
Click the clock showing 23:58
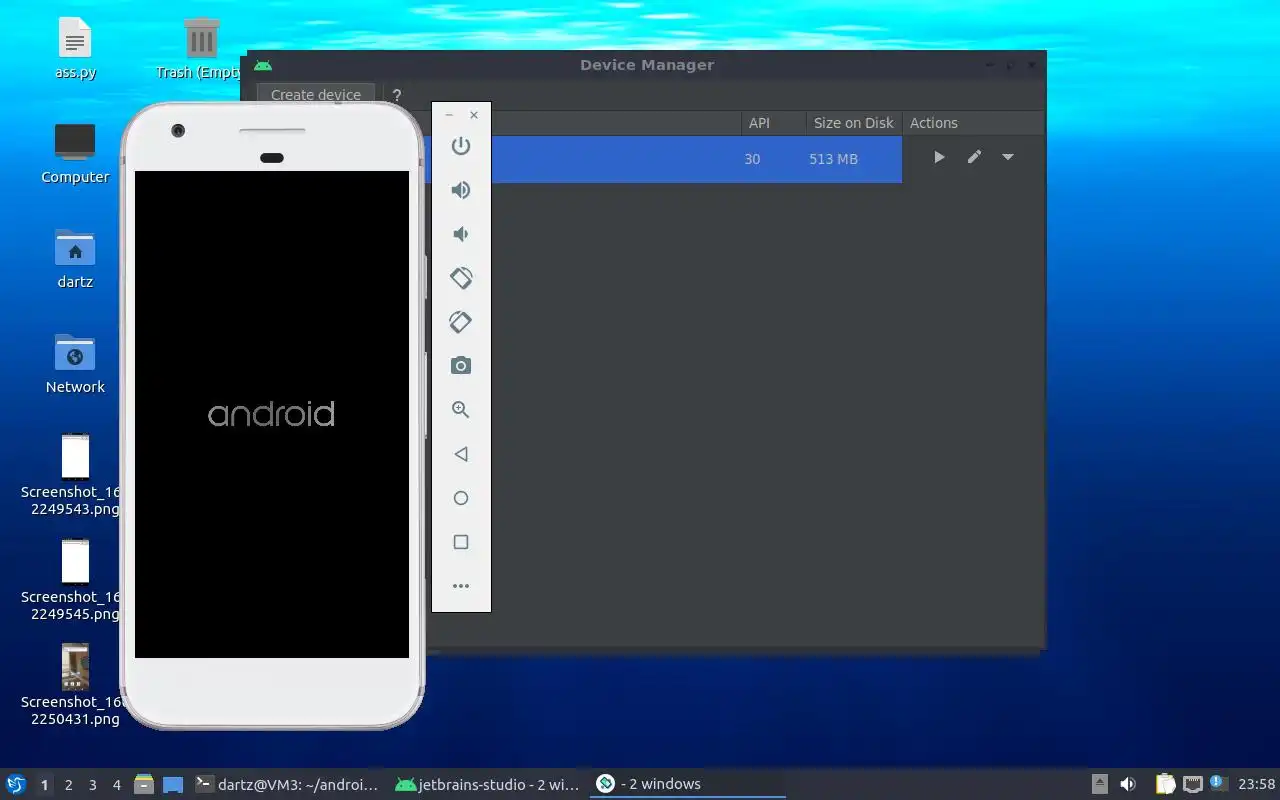pyautogui.click(x=1256, y=784)
